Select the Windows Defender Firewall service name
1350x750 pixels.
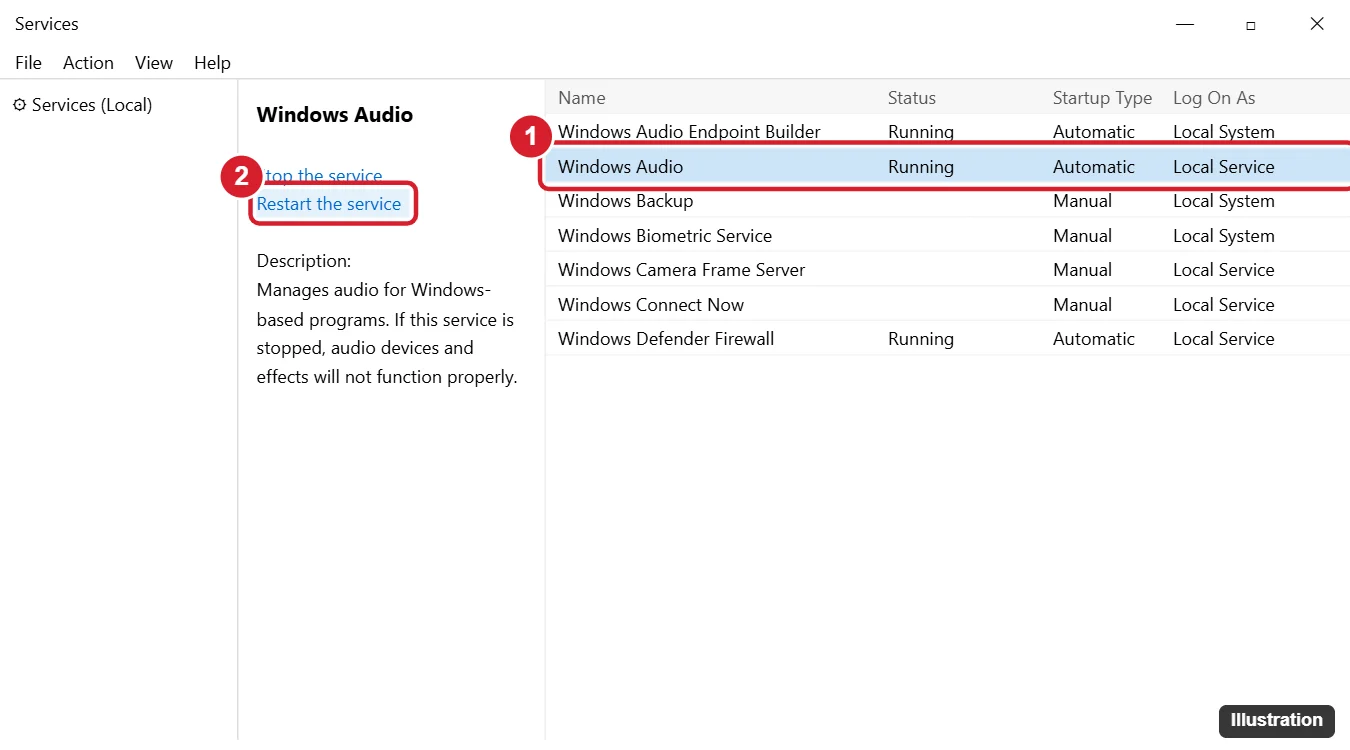pos(666,339)
